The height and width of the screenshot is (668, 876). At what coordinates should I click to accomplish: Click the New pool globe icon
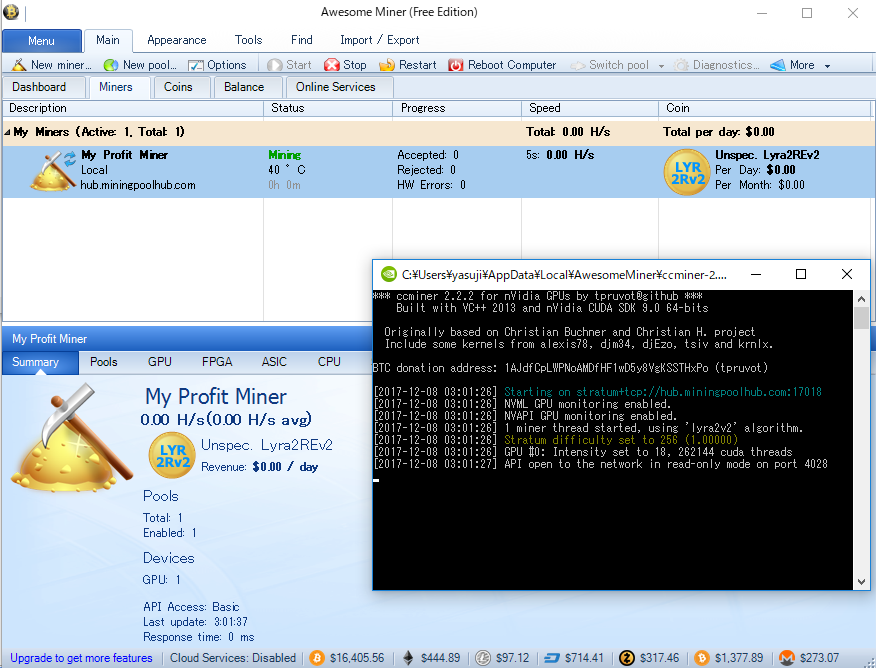(111, 65)
